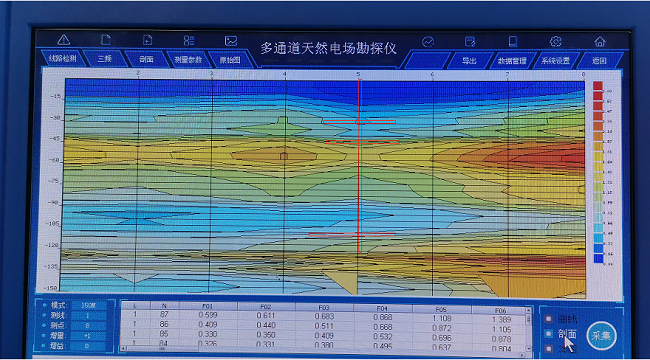Click the tablet icon above 数据管理

click(513, 41)
